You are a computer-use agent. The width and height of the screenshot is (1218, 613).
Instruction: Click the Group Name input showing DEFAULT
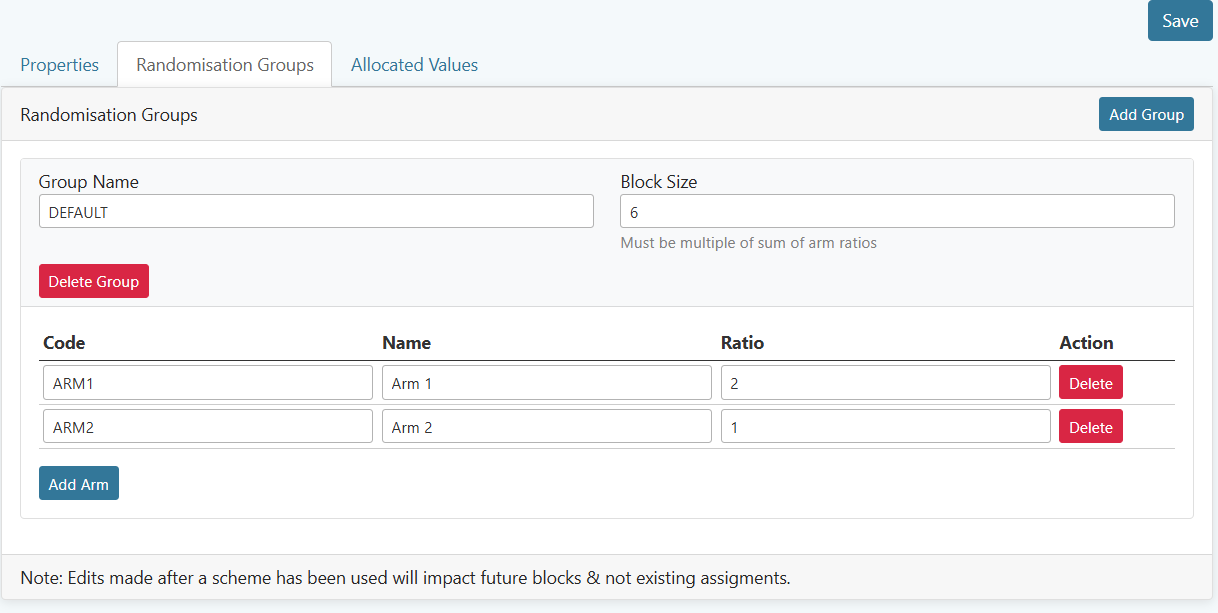pyautogui.click(x=316, y=211)
